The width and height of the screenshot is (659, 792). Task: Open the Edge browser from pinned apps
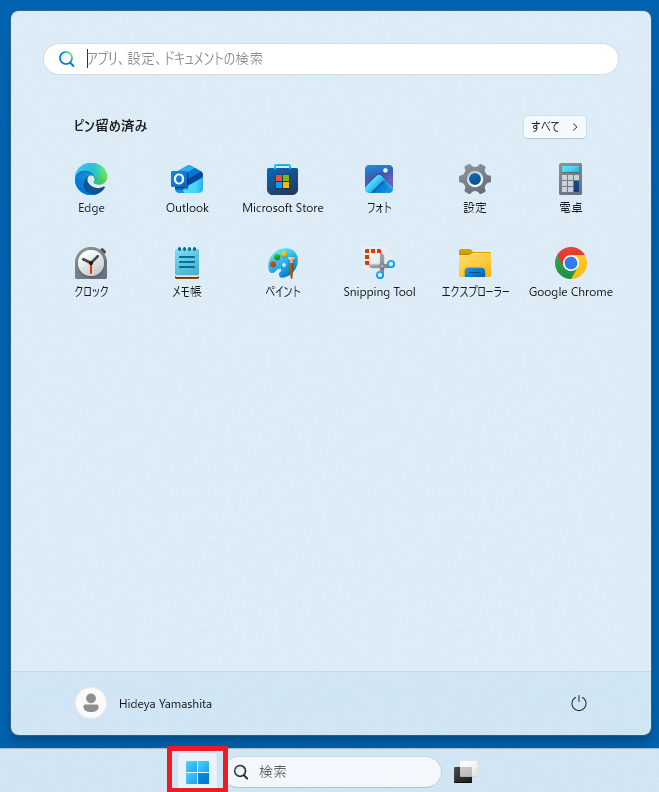(x=91, y=188)
